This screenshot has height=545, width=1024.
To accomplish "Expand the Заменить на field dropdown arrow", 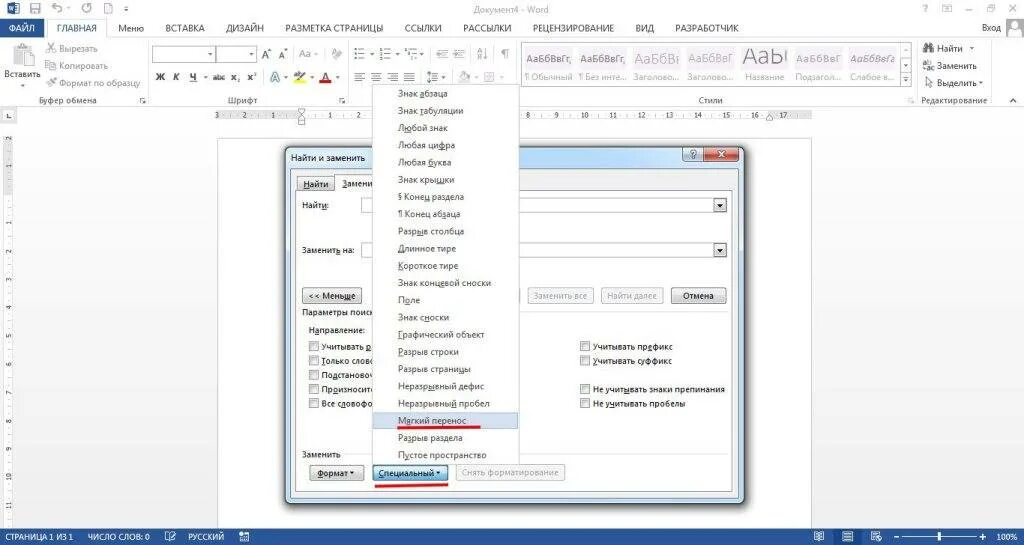I will (720, 250).
